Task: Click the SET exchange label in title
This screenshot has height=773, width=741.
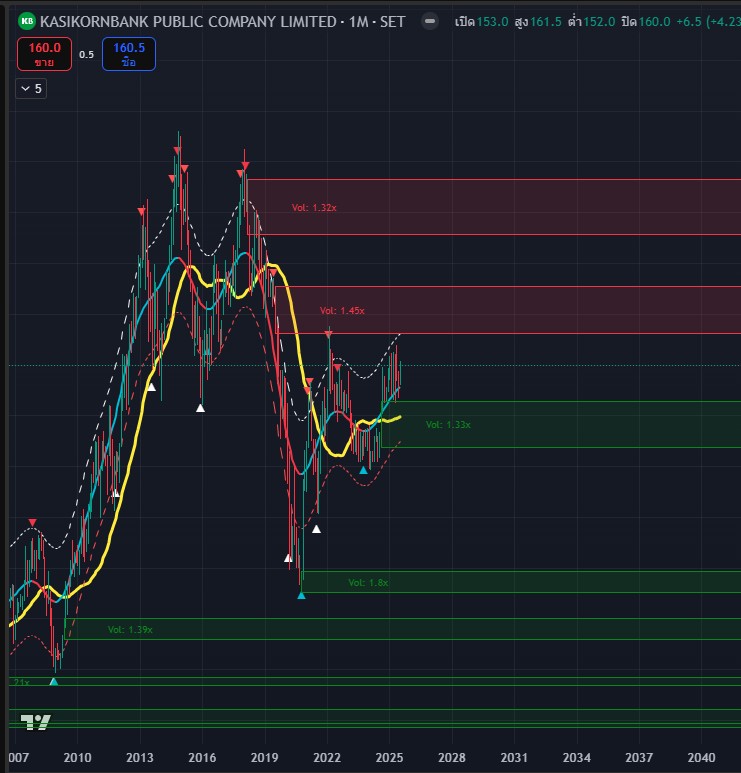Action: (x=392, y=22)
